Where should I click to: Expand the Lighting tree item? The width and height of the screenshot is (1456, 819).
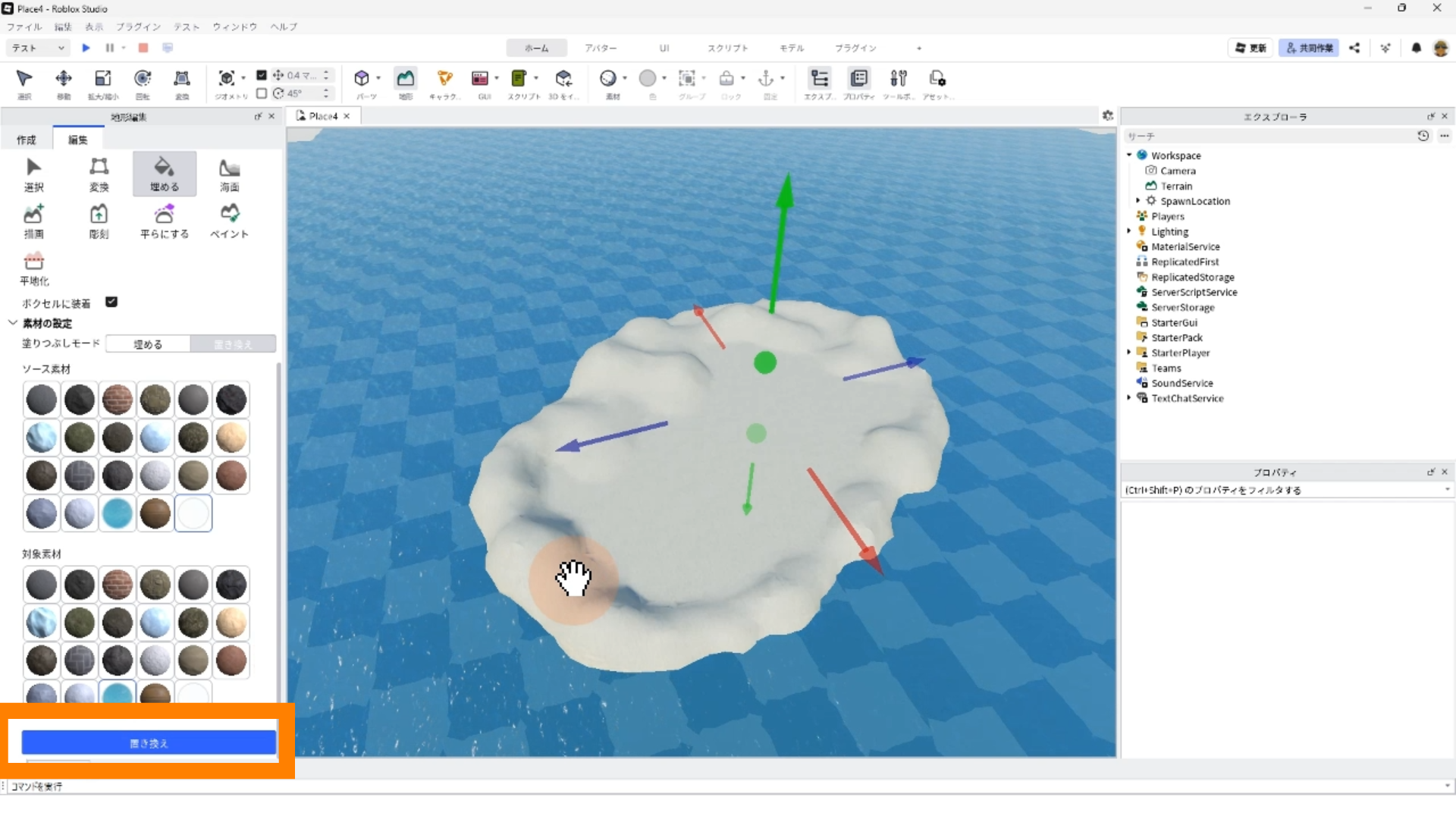1129,231
